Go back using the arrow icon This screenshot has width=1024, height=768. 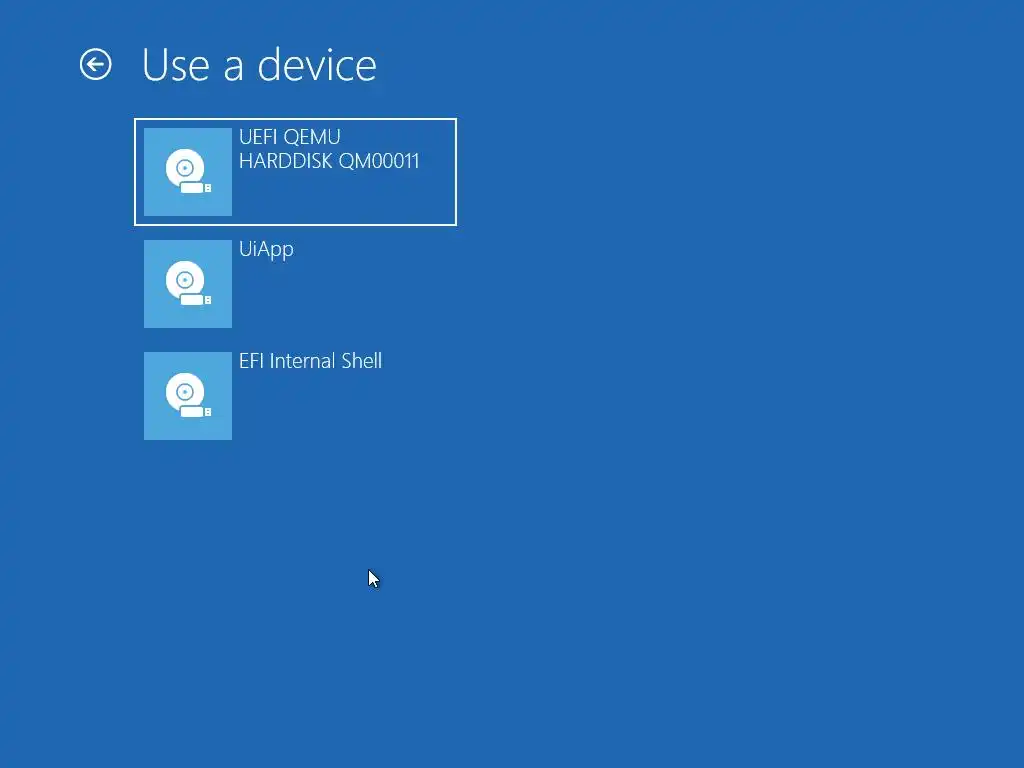click(x=95, y=65)
